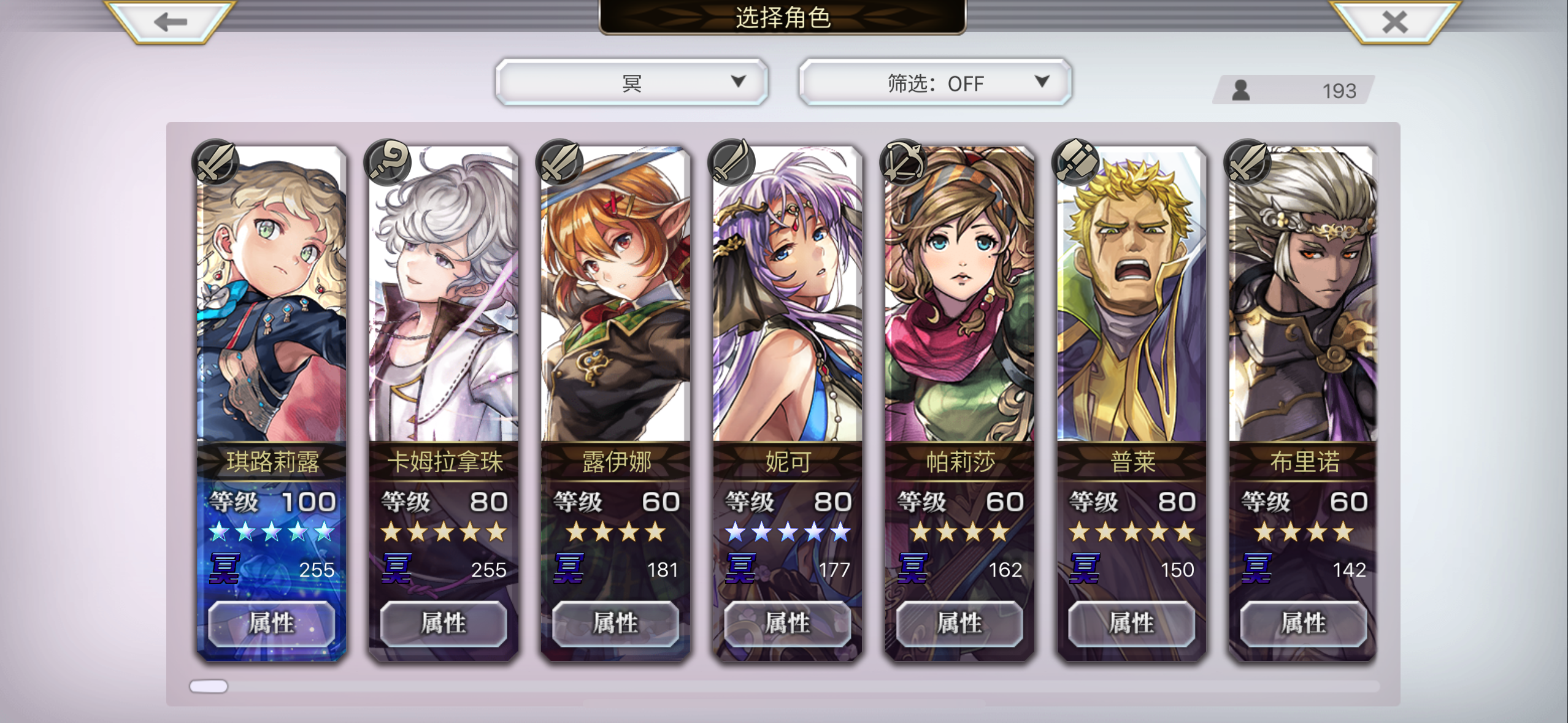Select the 帕莉莎 character portrait
This screenshot has width=1568, height=723.
coord(959,294)
